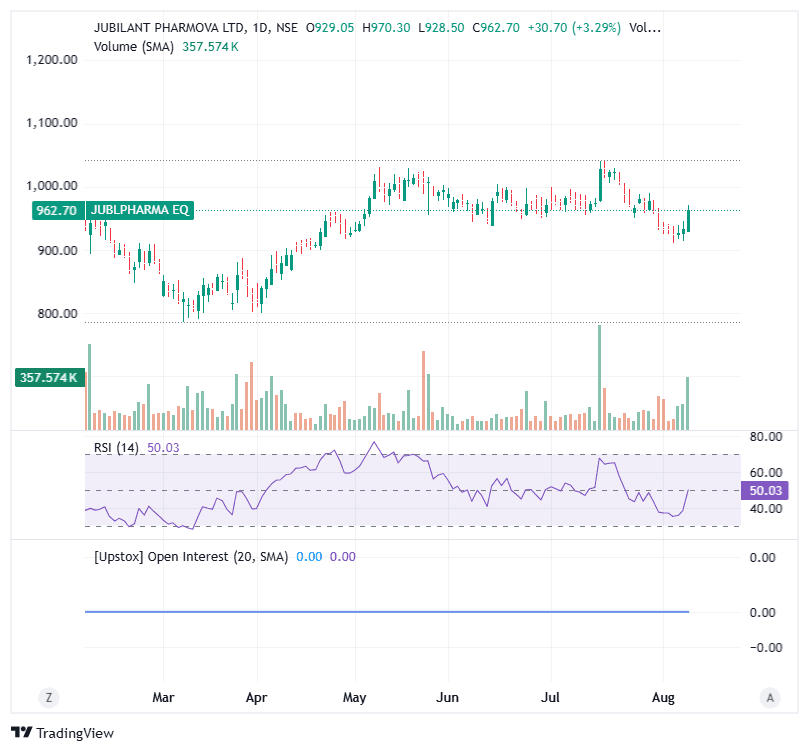Click the 1,000.00 price axis label

point(52,186)
